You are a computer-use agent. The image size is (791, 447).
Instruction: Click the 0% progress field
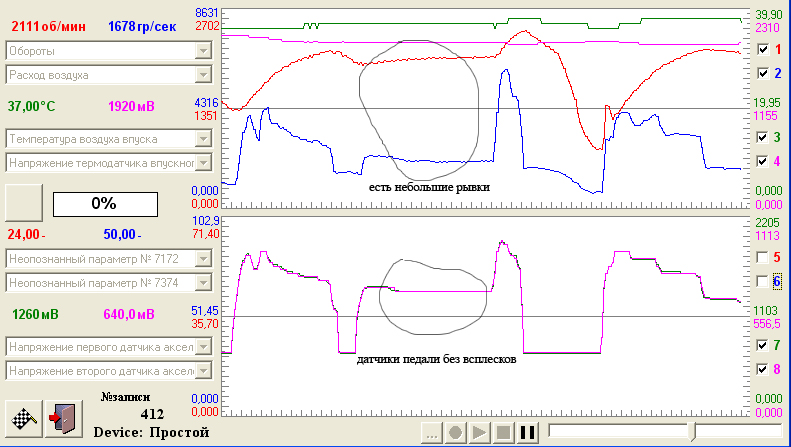[x=105, y=204]
